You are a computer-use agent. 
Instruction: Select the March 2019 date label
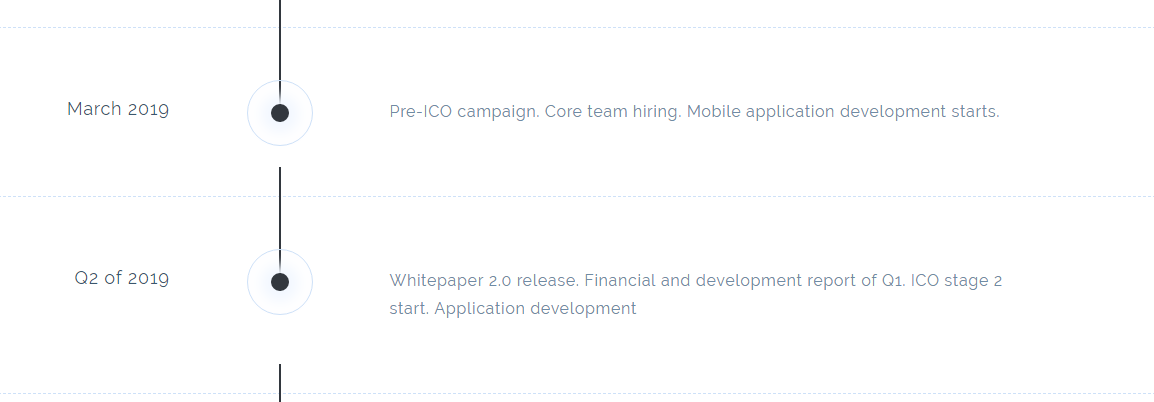click(x=118, y=109)
